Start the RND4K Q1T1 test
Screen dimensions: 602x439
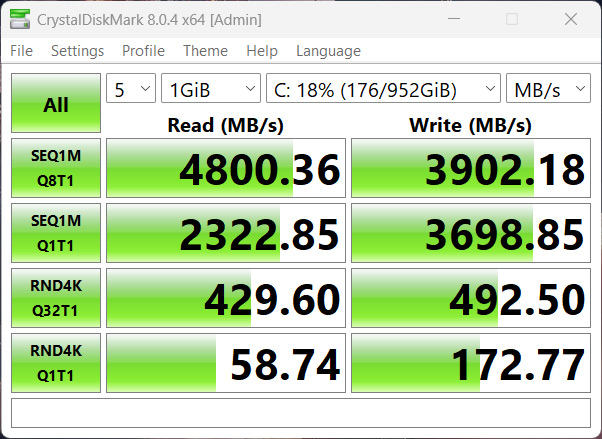point(56,362)
